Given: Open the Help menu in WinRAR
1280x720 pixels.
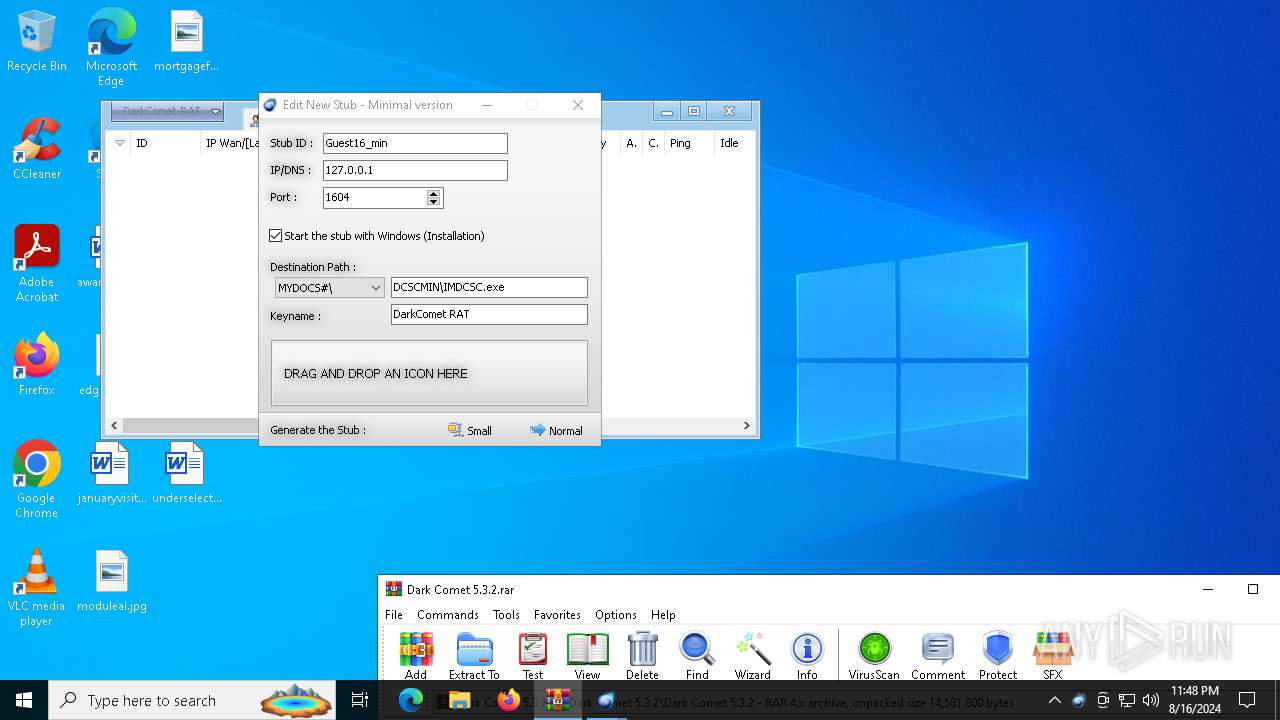Looking at the screenshot, I should (663, 615).
